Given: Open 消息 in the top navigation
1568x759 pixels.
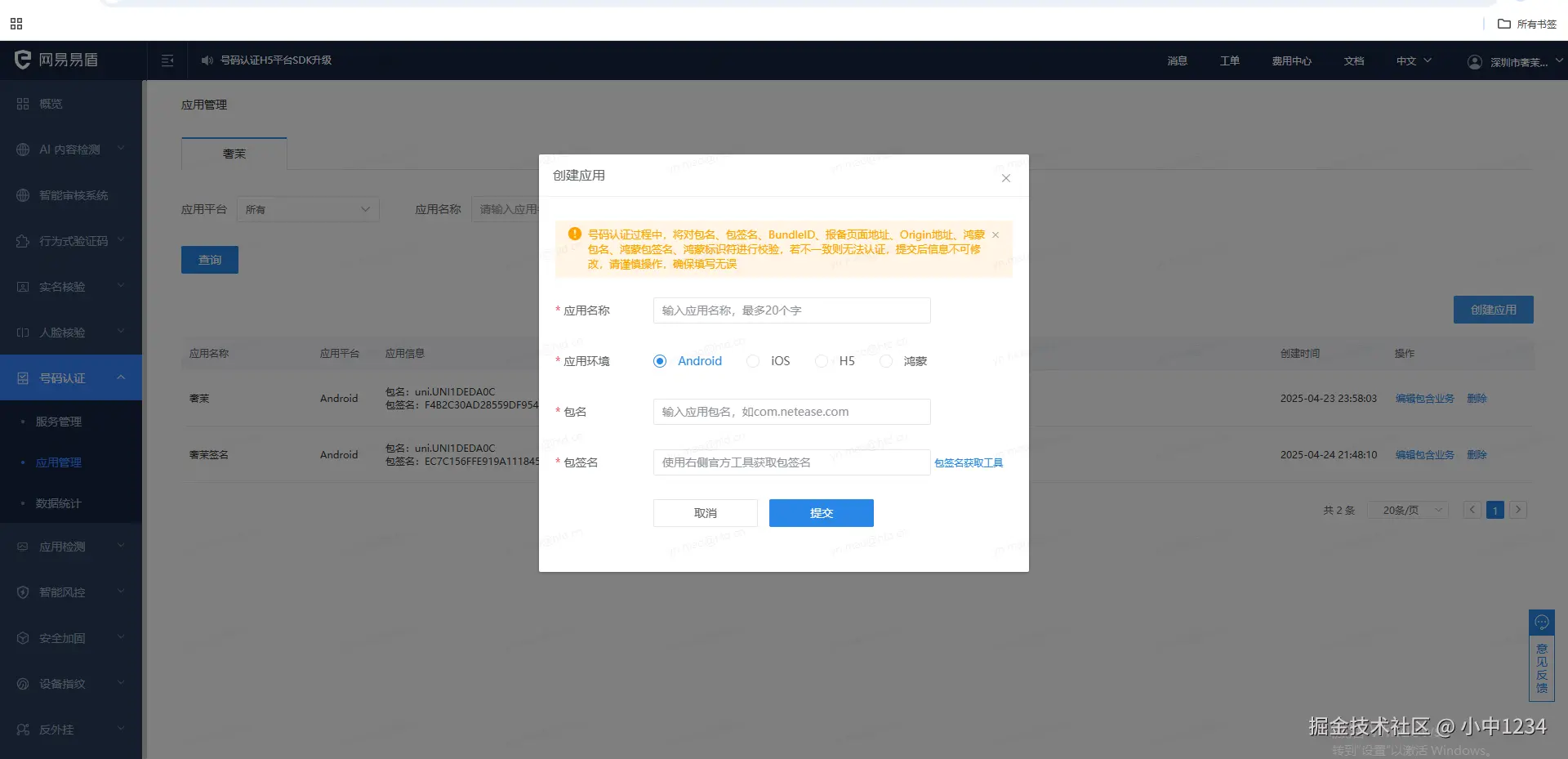Looking at the screenshot, I should pos(1177,60).
